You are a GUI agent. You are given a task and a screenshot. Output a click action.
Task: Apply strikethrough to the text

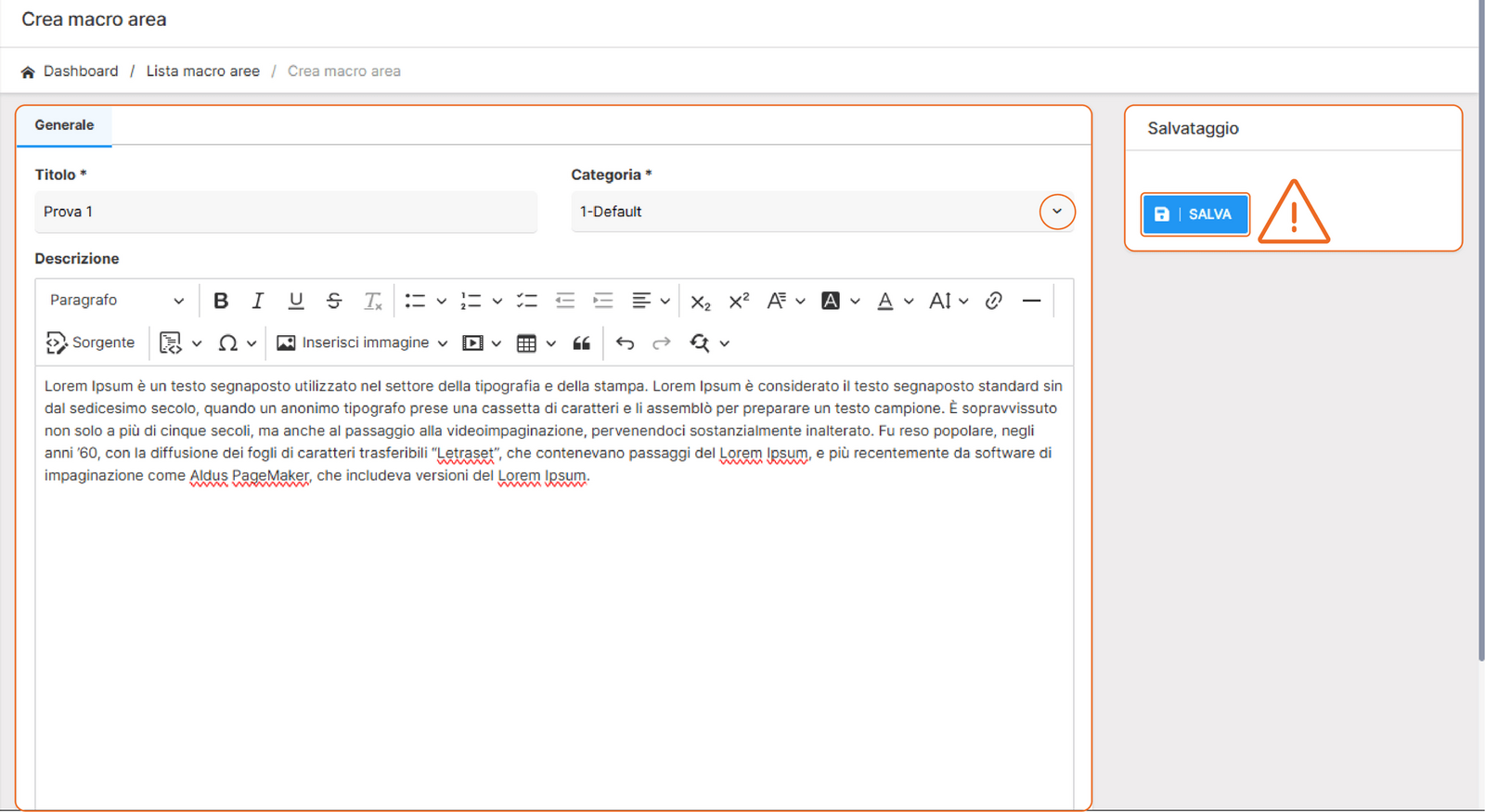point(334,301)
